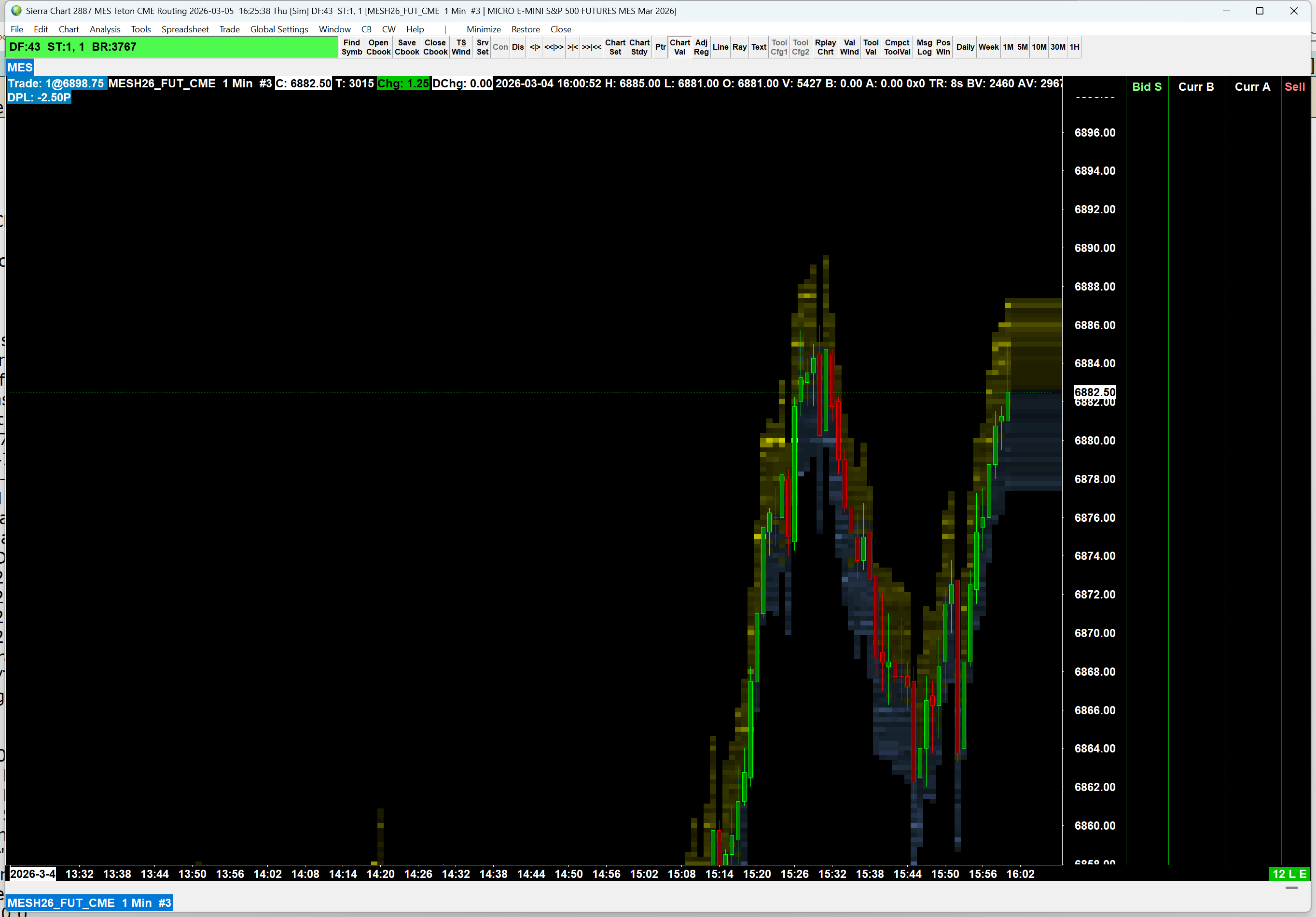Toggle the Rplay Chrt replay window
1316x917 pixels.
825,47
